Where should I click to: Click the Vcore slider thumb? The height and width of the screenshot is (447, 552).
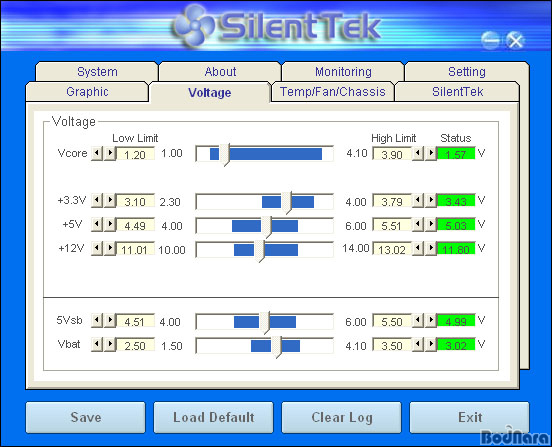pyautogui.click(x=225, y=155)
